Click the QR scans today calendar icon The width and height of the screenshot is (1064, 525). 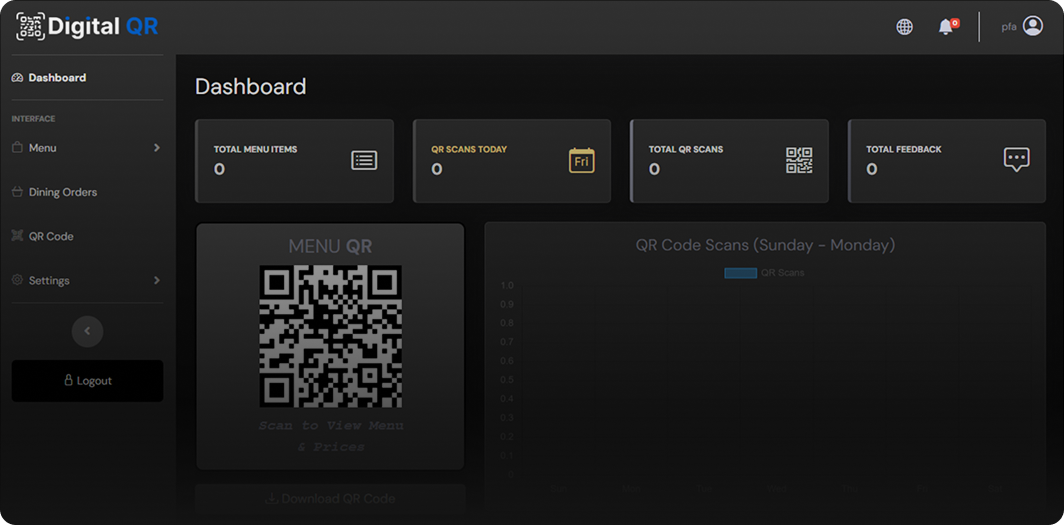coord(581,160)
